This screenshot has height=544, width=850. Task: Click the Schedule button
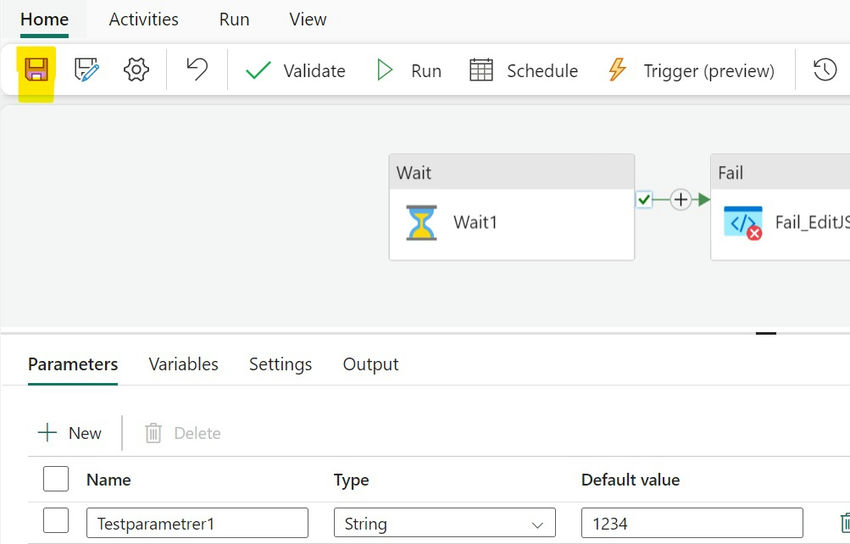pos(523,71)
